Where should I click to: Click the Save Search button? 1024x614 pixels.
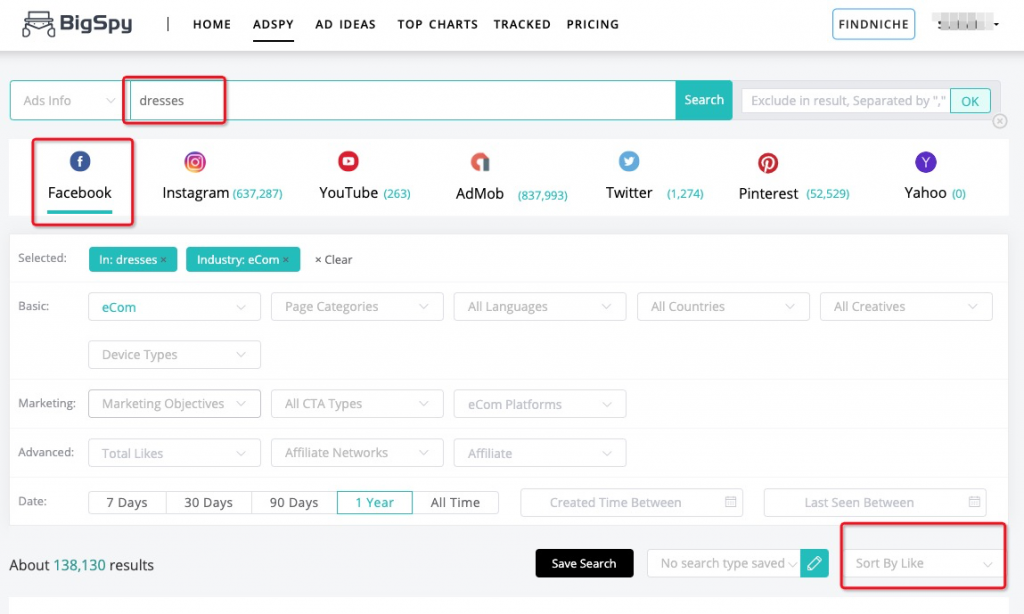584,563
